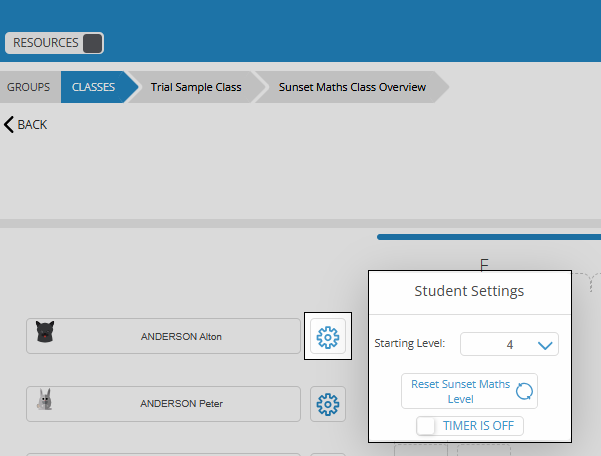The width and height of the screenshot is (601, 456).
Task: Go to GROUPS breadcrumb tab
Action: click(x=28, y=87)
